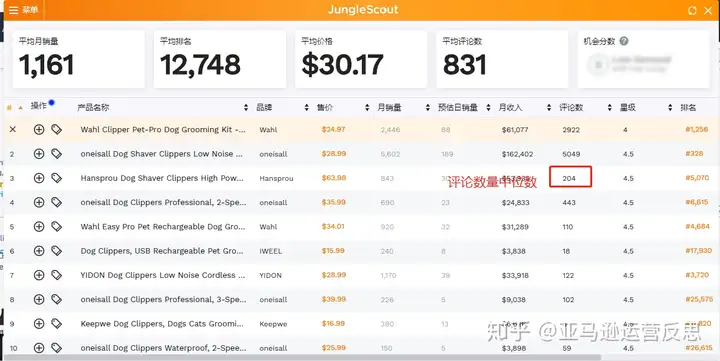
Task: Sort by the 评论数 column arrows
Action: click(610, 107)
